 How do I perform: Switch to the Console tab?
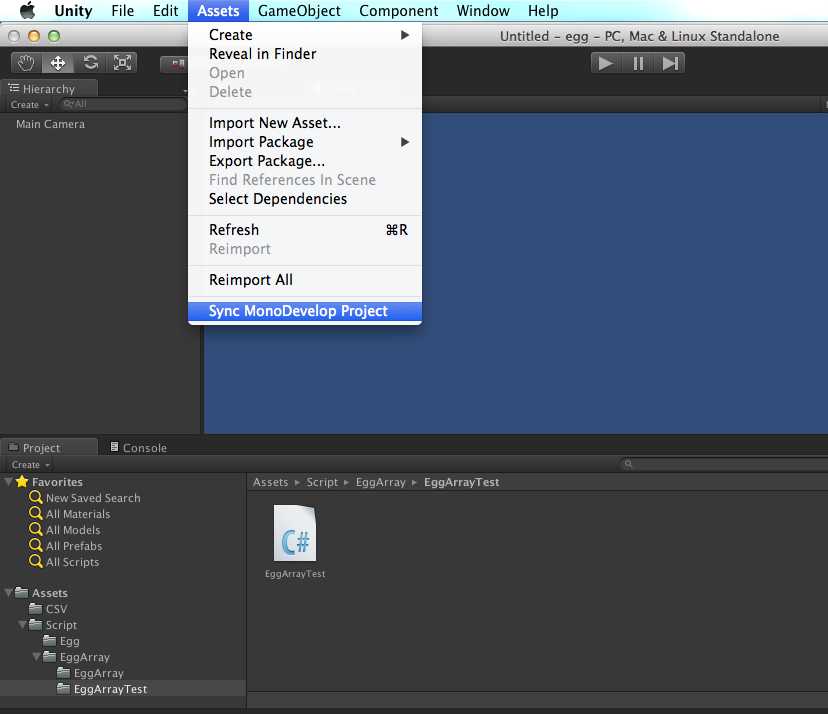coord(138,447)
